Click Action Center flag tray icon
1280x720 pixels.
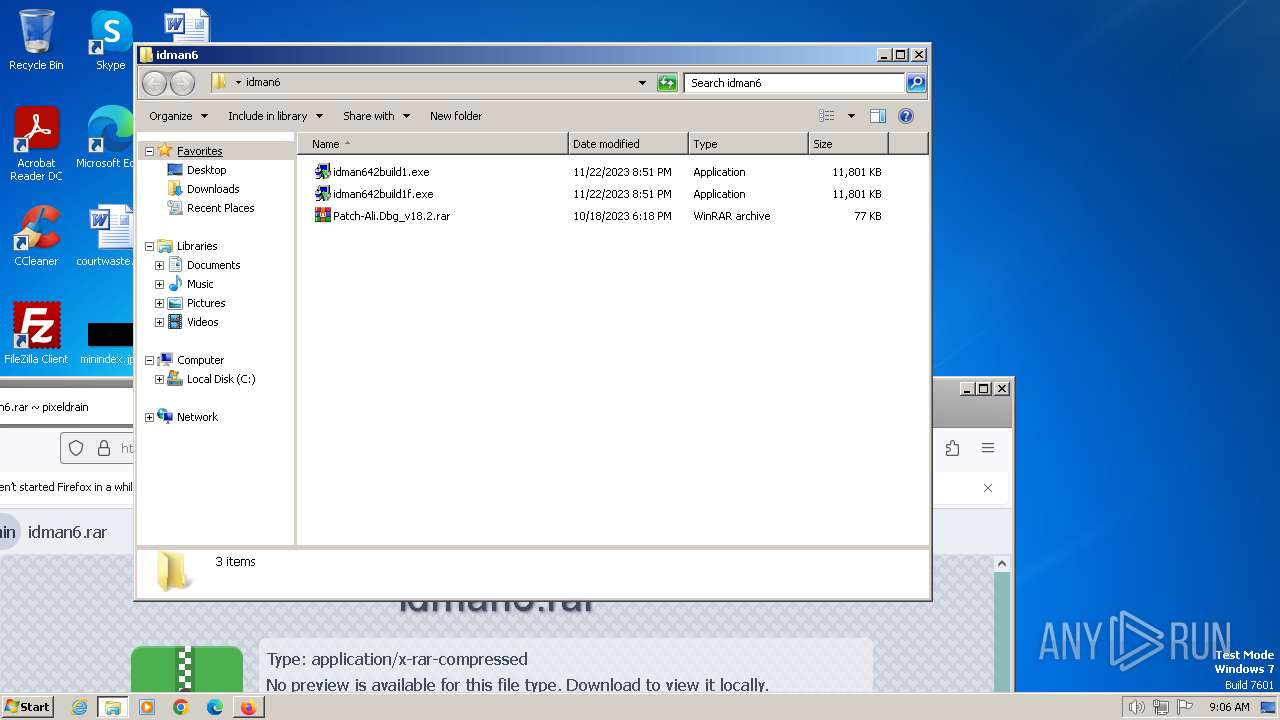coord(1185,707)
